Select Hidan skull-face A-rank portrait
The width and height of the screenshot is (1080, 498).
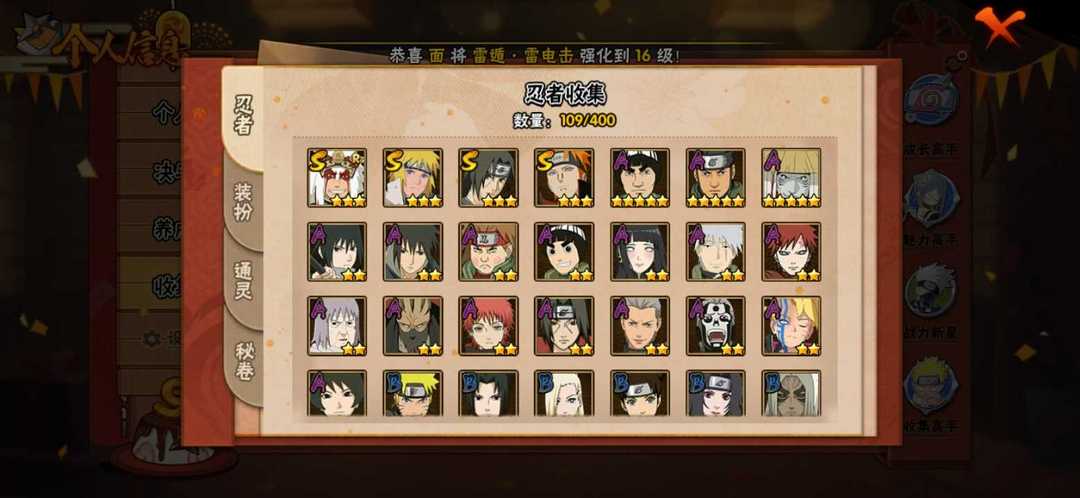(716, 326)
